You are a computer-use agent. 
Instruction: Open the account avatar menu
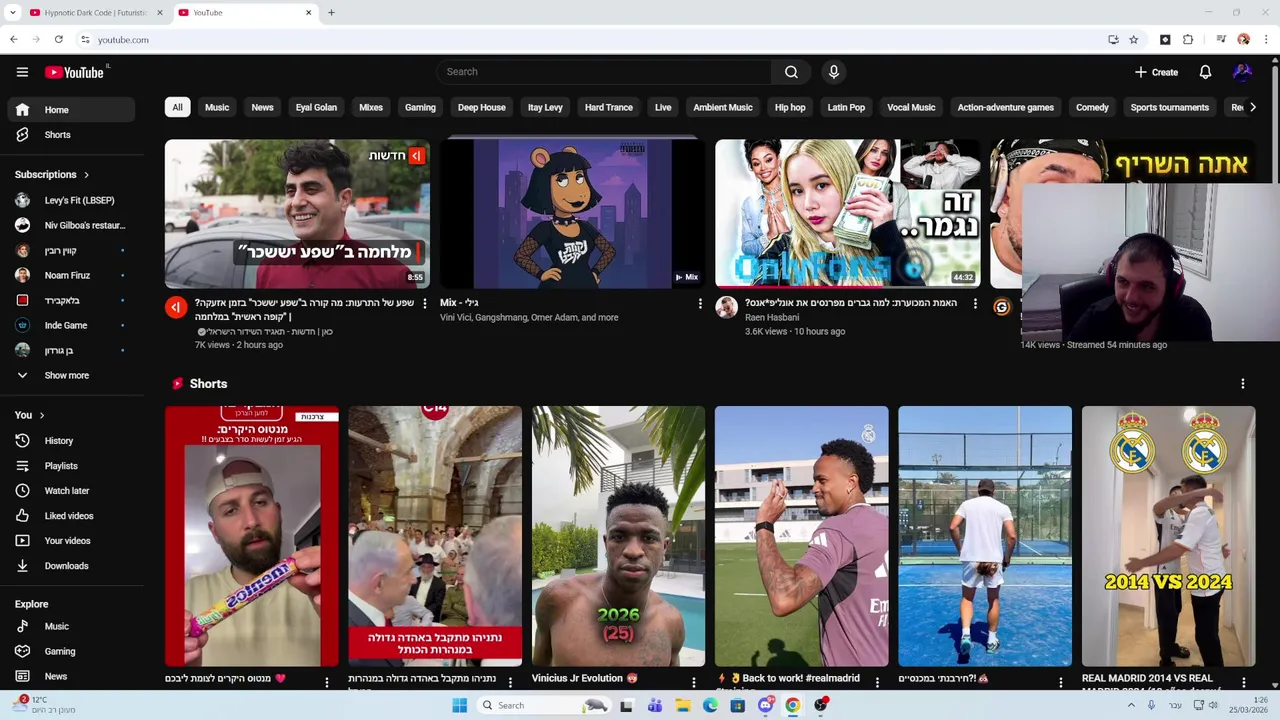(1242, 72)
